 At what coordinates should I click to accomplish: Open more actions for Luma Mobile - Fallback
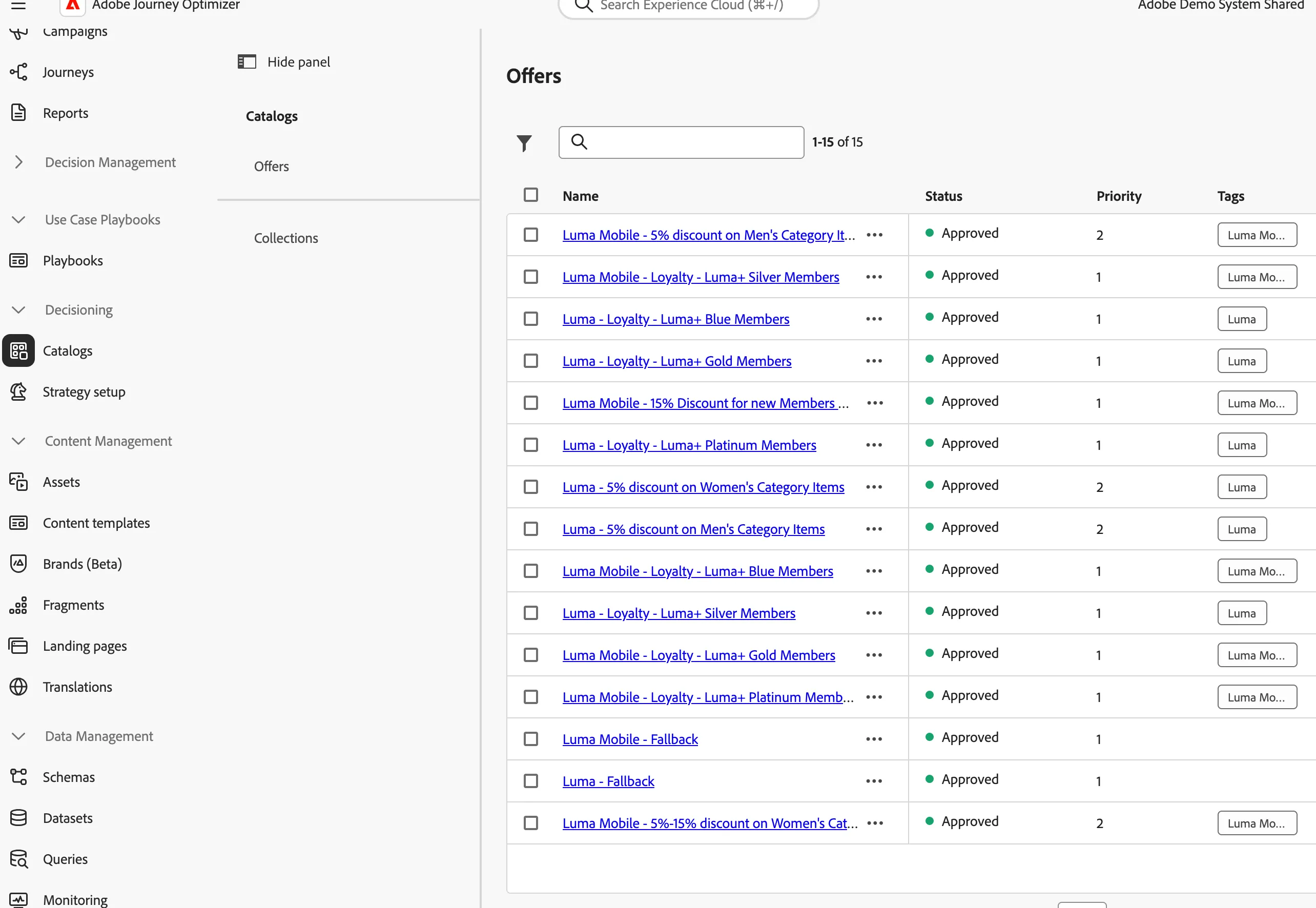(874, 738)
